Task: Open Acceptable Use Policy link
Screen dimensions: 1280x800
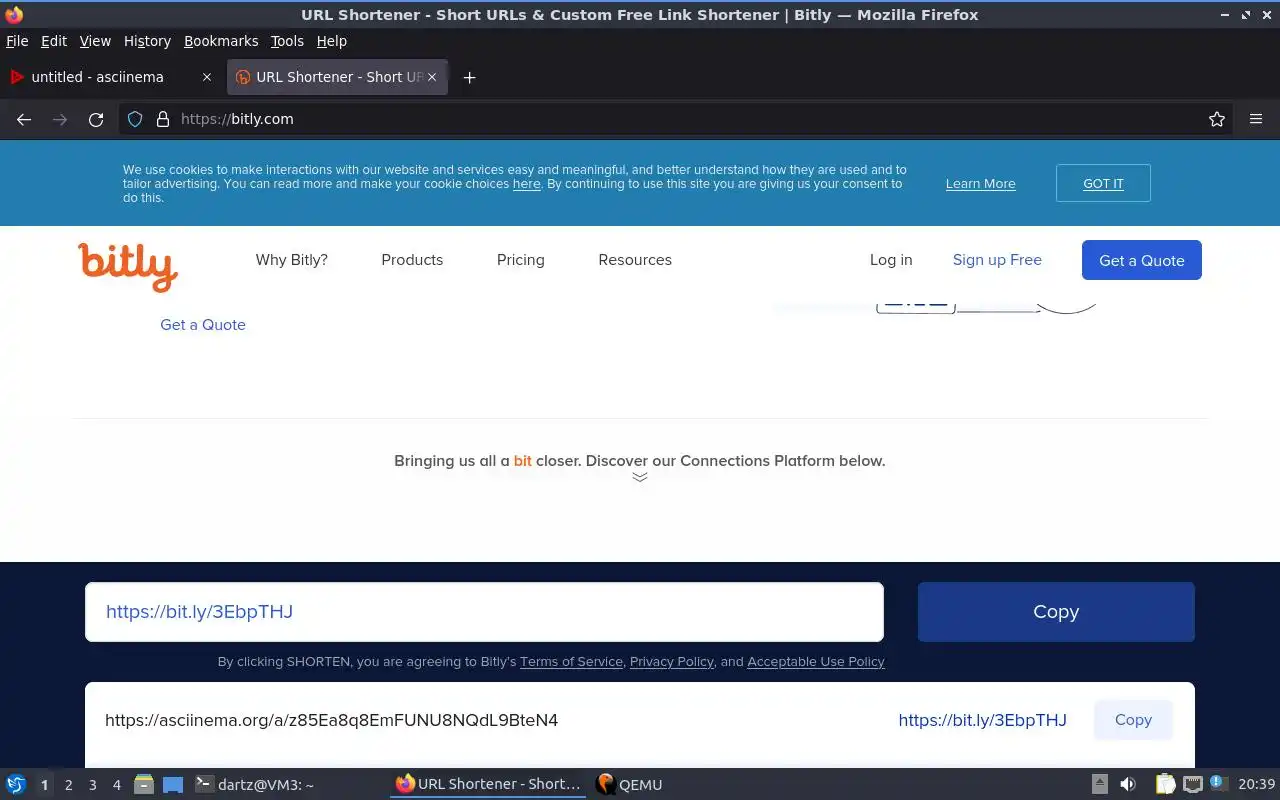Action: pyautogui.click(x=816, y=662)
